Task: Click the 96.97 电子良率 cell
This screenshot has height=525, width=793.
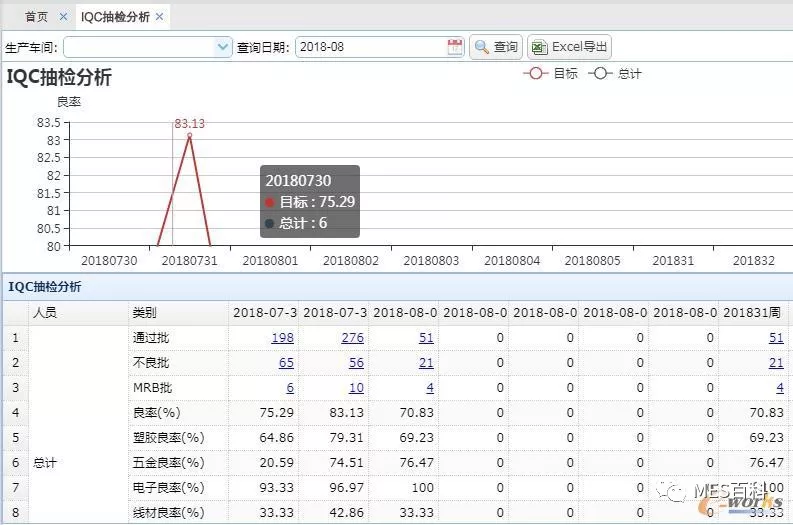Action: tap(334, 488)
